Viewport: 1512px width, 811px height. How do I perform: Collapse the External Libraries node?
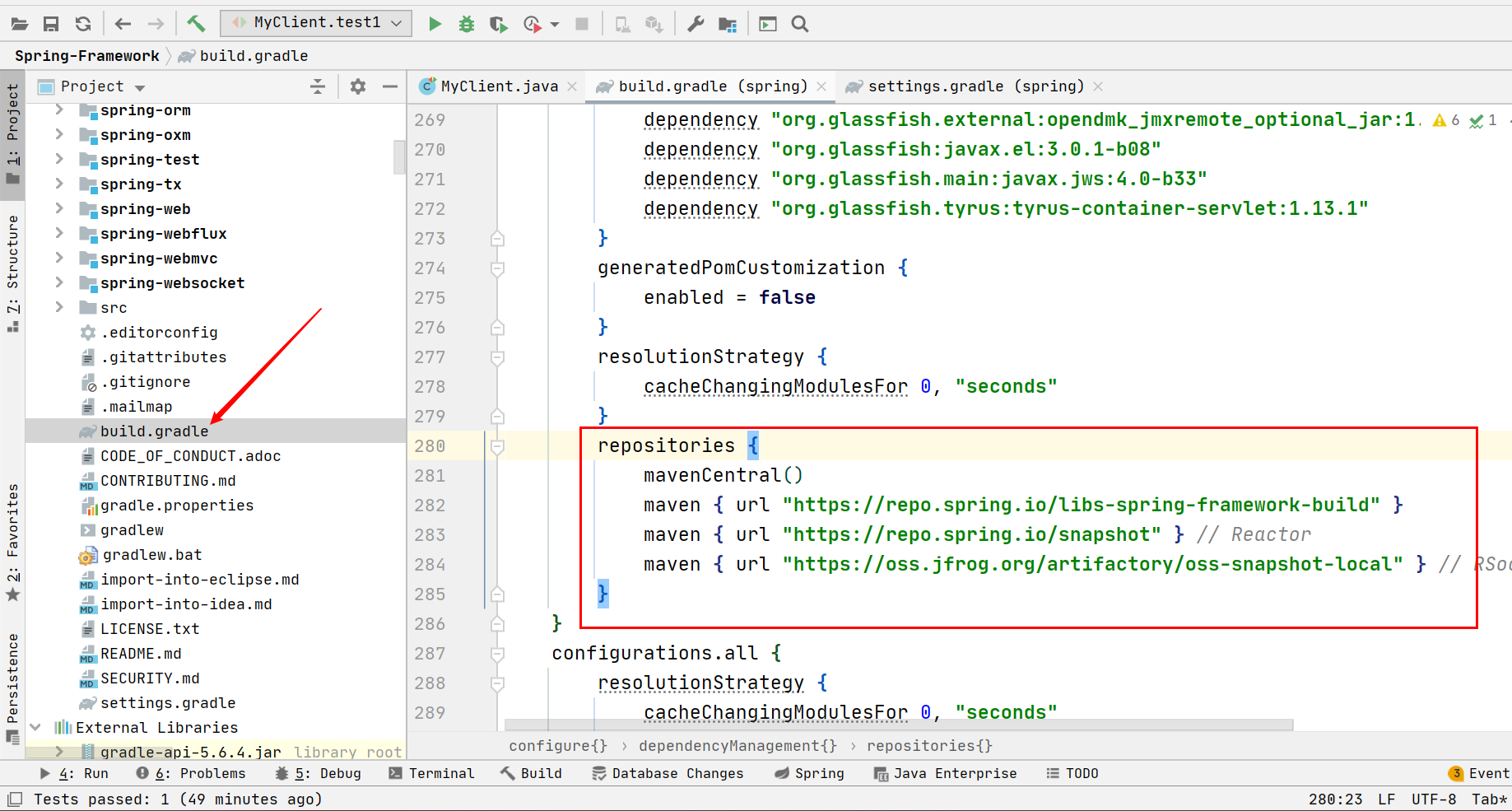click(x=36, y=728)
